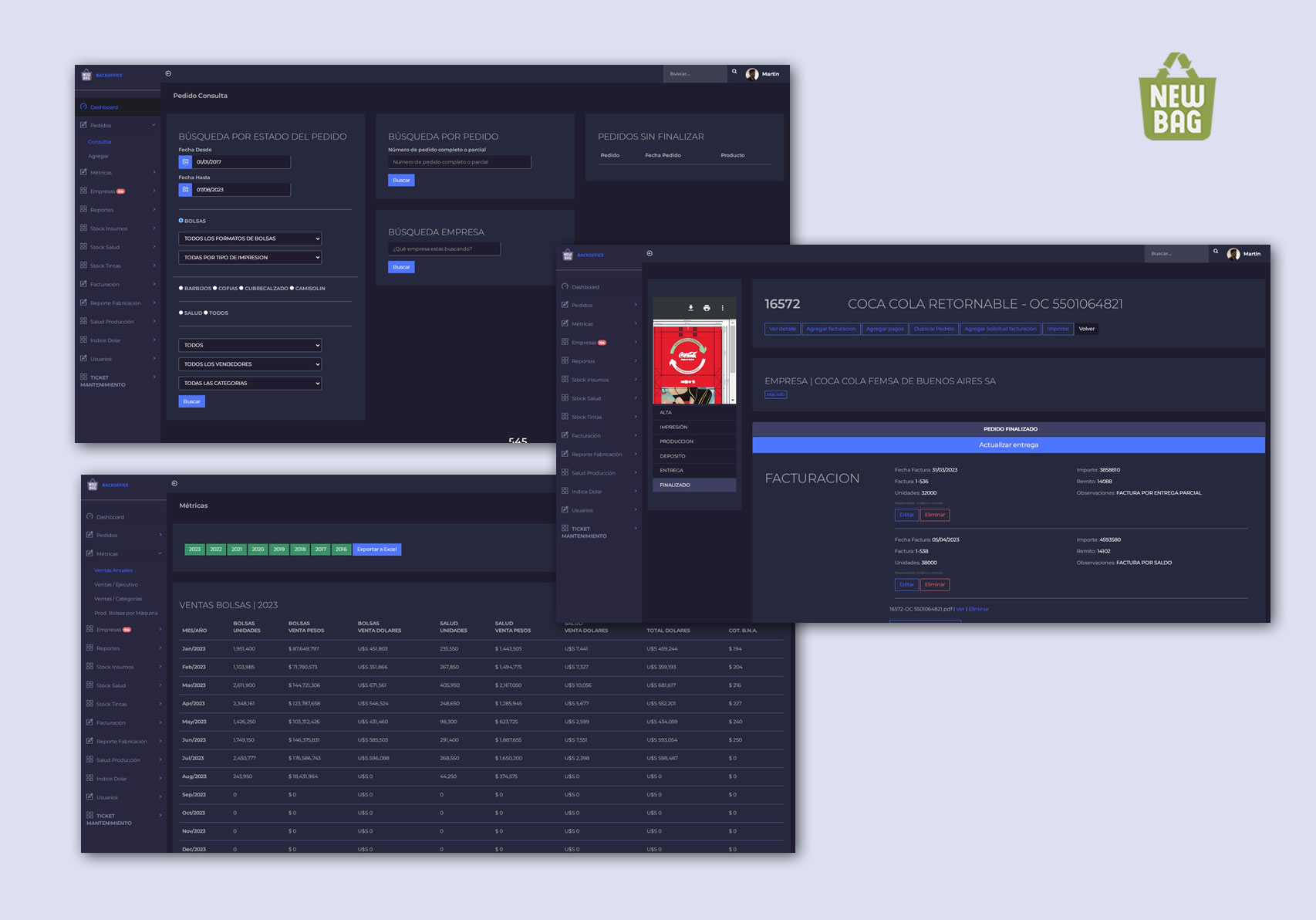Open Ventas / Categorías in Métricas sidebar
The height and width of the screenshot is (920, 1316).
[x=118, y=598]
